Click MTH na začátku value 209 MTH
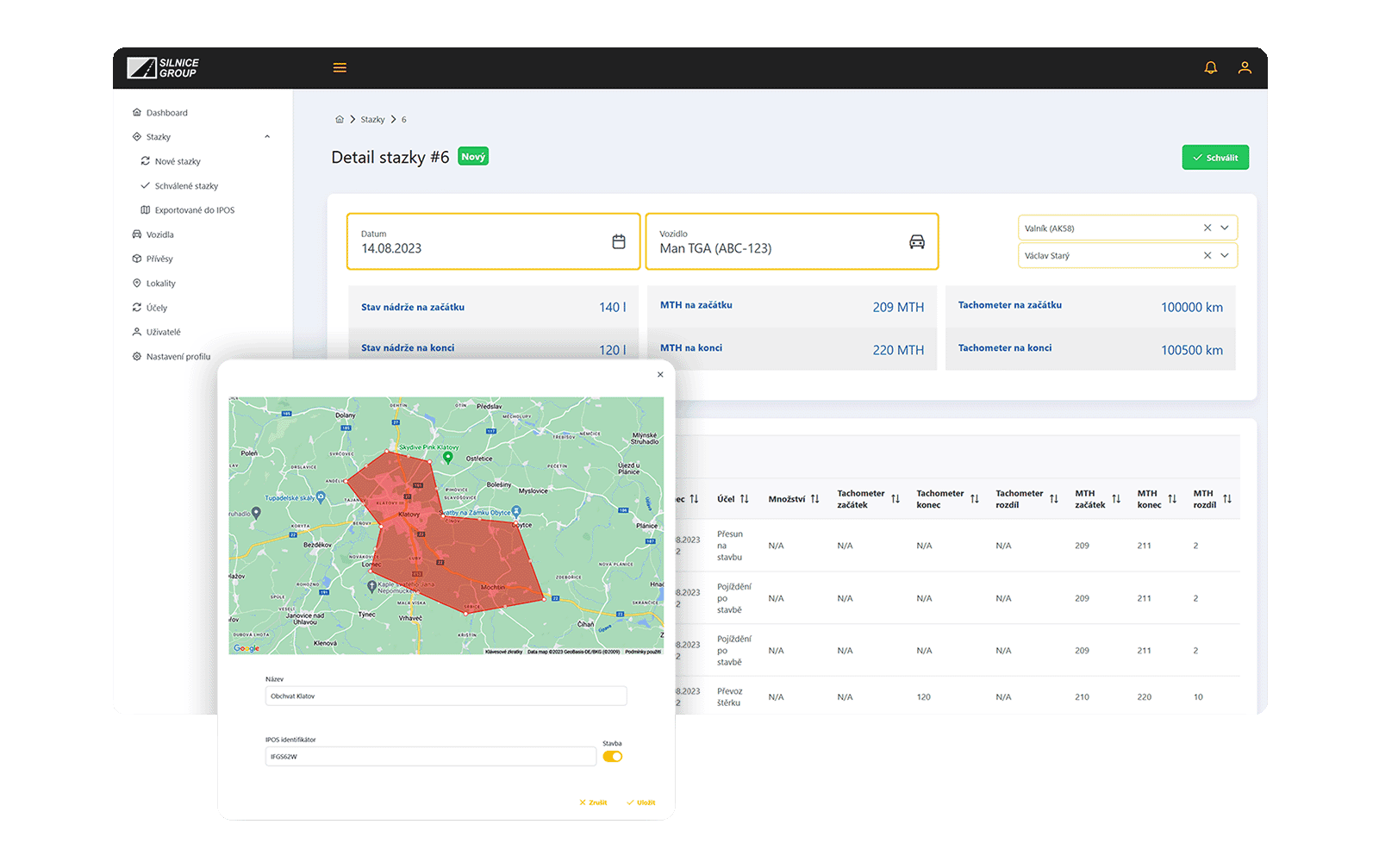 pos(898,308)
